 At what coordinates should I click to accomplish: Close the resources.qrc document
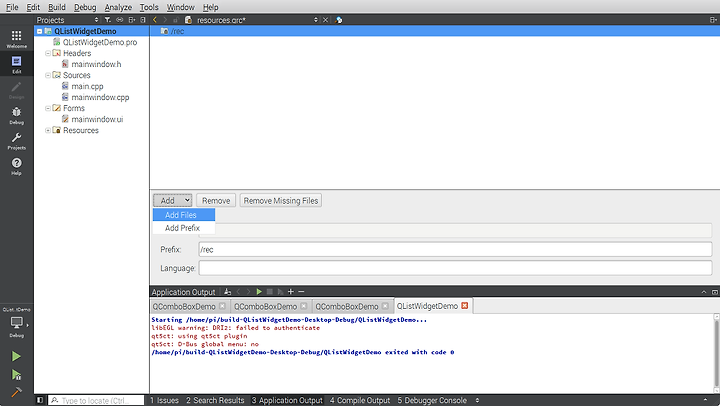click(x=325, y=20)
